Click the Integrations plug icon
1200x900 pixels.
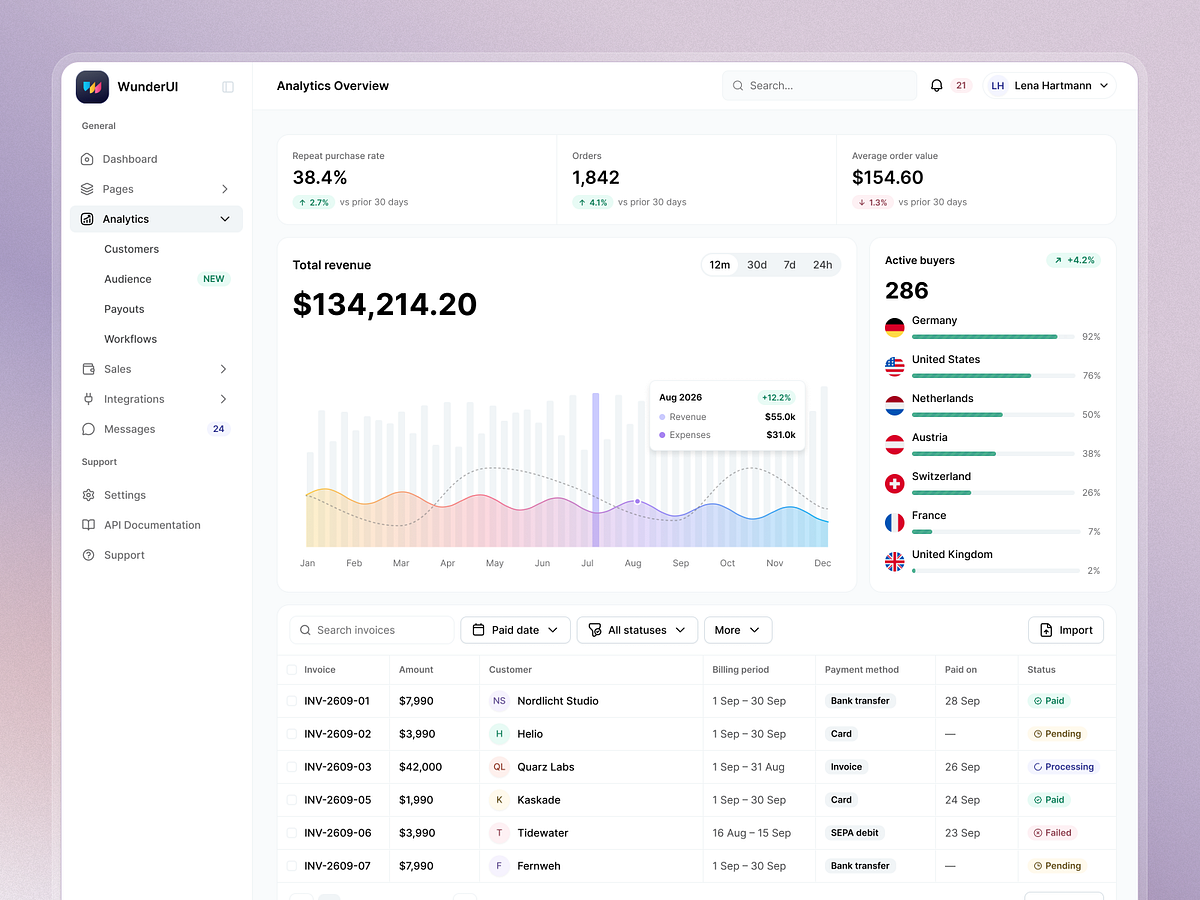pos(88,399)
